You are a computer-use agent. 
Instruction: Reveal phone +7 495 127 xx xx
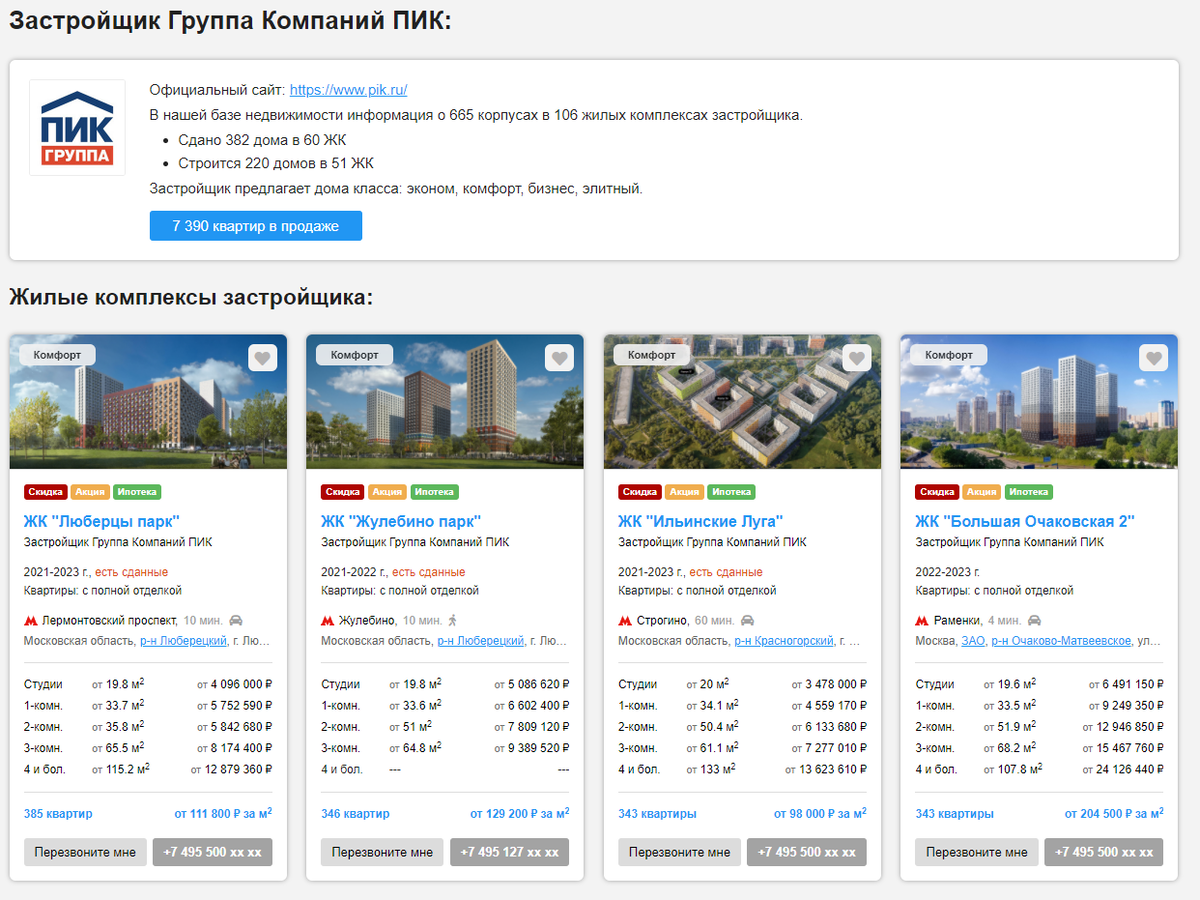[510, 852]
